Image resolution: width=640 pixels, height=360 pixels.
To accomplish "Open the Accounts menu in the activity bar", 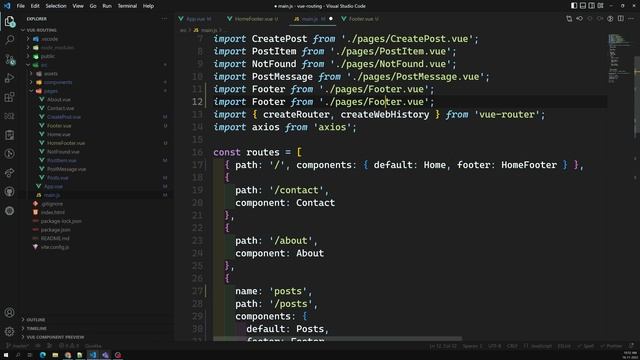I will (10, 313).
